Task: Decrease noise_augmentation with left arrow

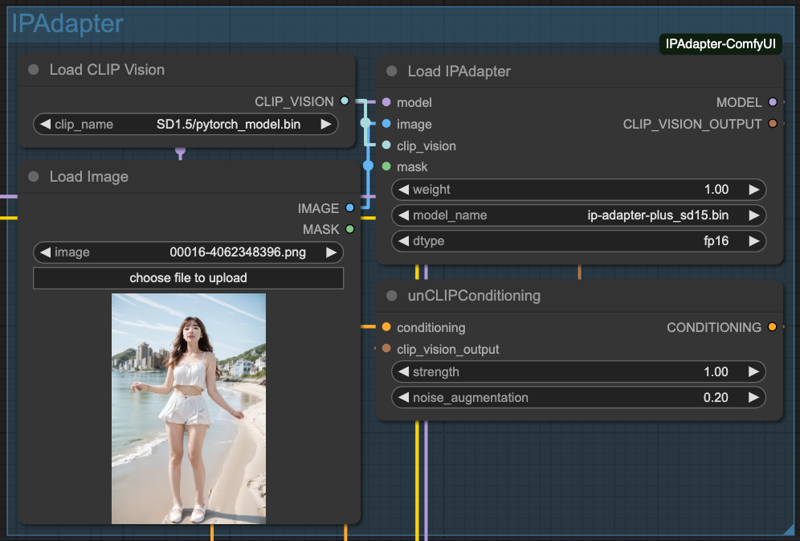Action: click(404, 397)
